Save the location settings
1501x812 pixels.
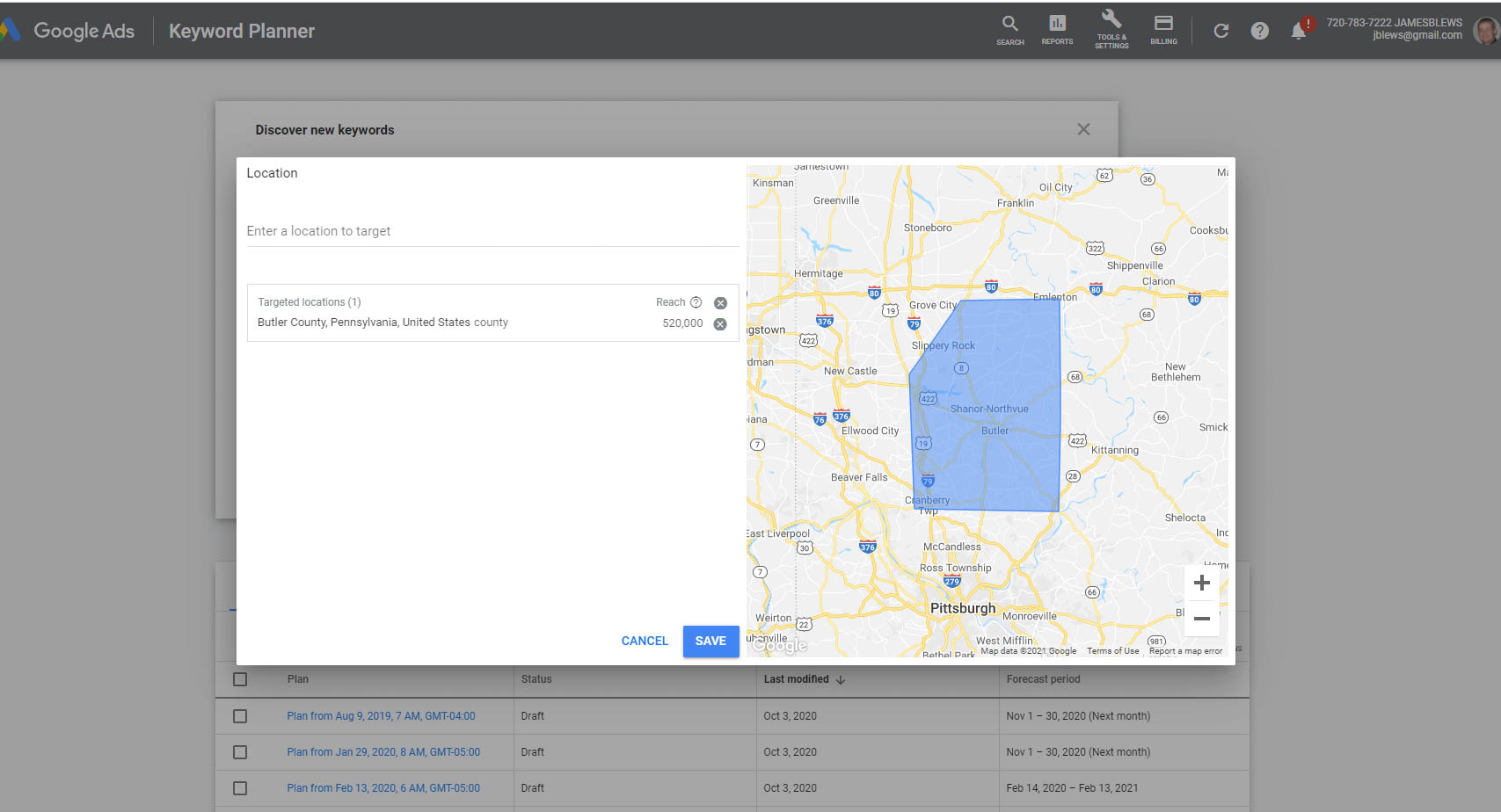[710, 641]
